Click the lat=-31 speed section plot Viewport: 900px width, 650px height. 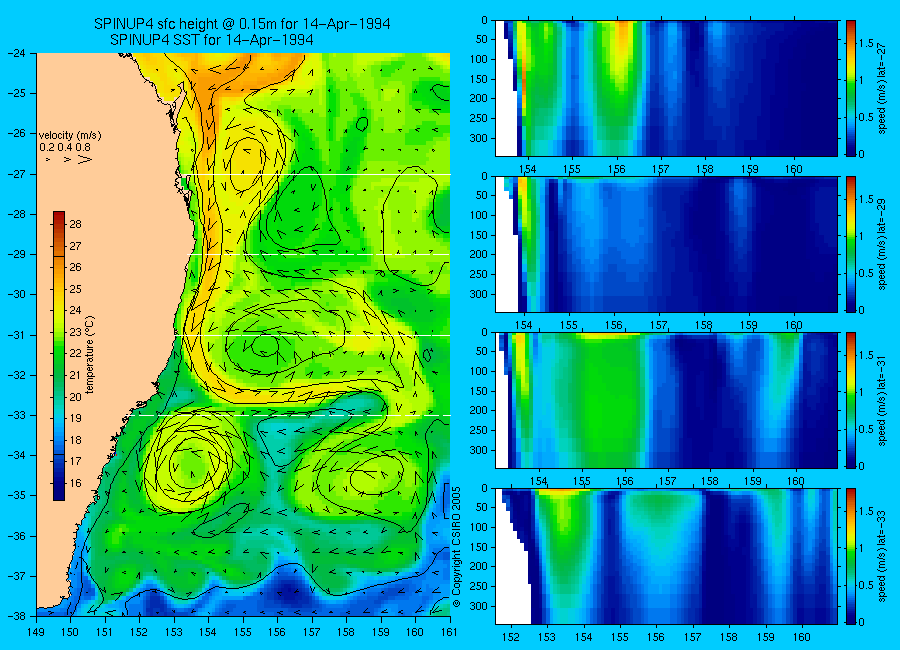point(666,400)
